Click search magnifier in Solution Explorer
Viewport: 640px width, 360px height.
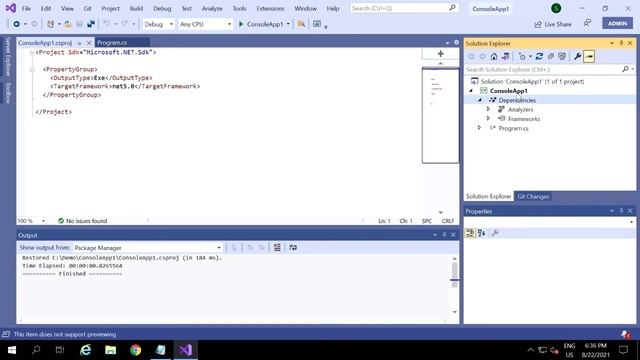coord(625,69)
